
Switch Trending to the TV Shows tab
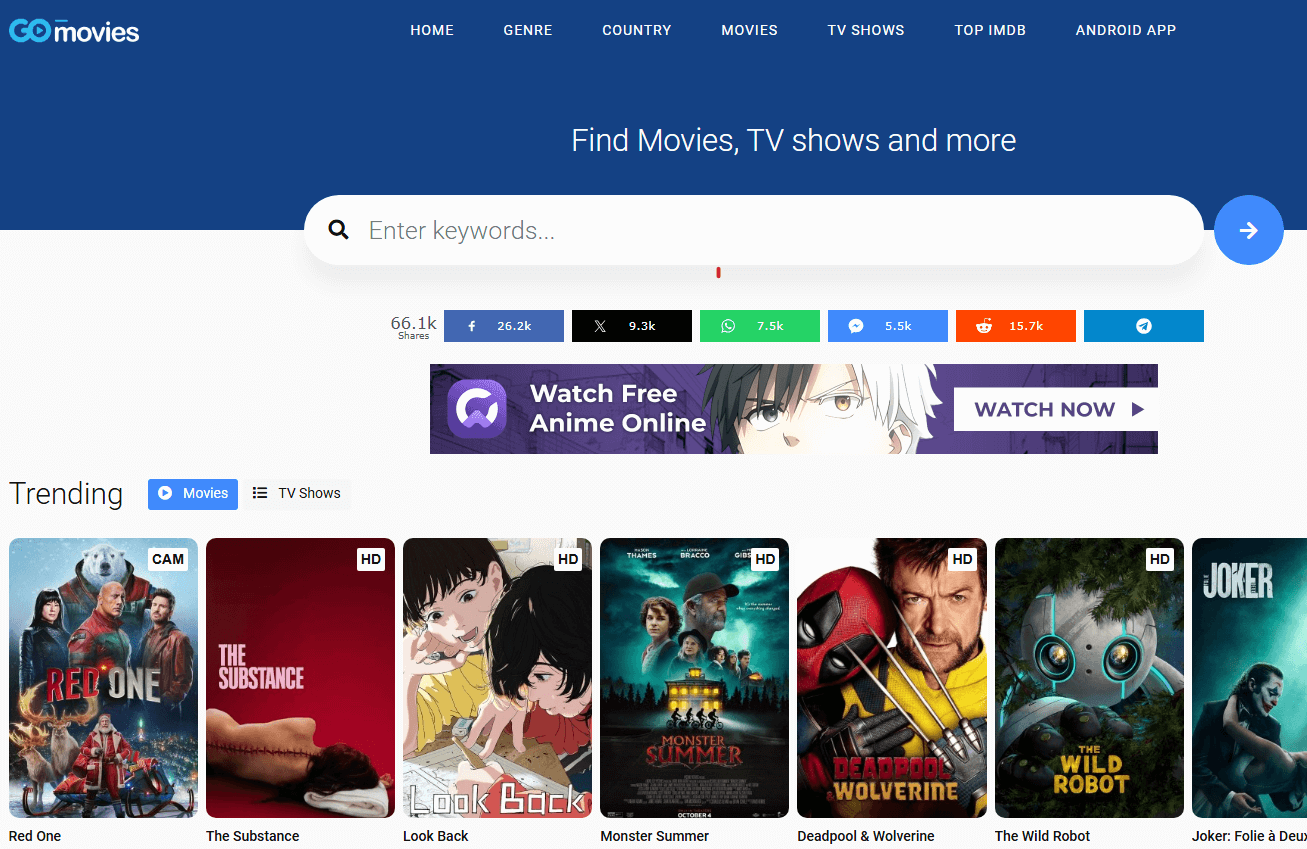coord(298,493)
